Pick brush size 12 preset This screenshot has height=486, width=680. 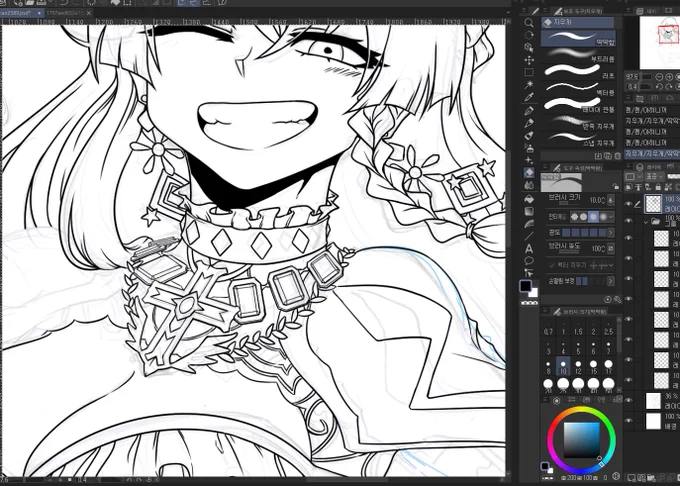[578, 367]
